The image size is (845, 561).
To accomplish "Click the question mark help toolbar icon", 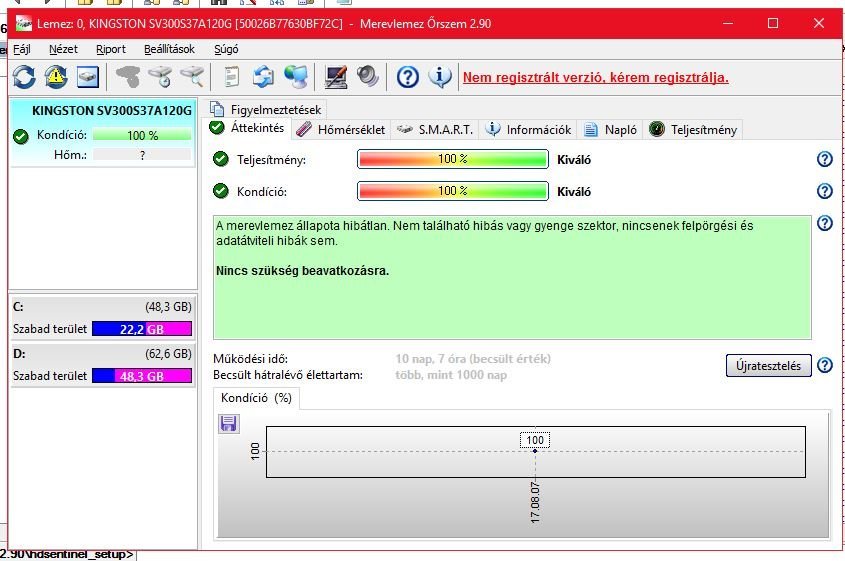I will 408,77.
